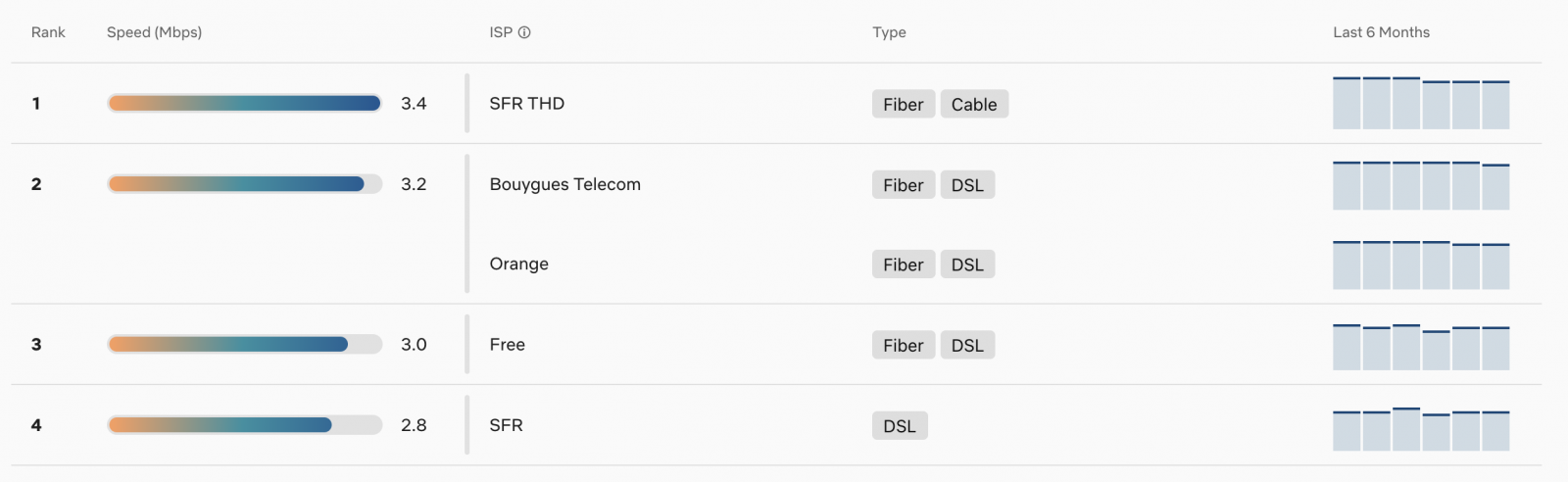This screenshot has width=1568, height=482.
Task: Click the DSL tag for Bouygues Telecom
Action: [966, 185]
